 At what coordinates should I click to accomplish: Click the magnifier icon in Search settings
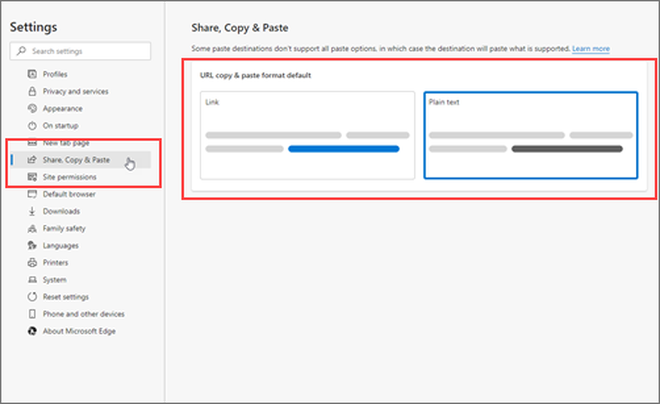21,51
